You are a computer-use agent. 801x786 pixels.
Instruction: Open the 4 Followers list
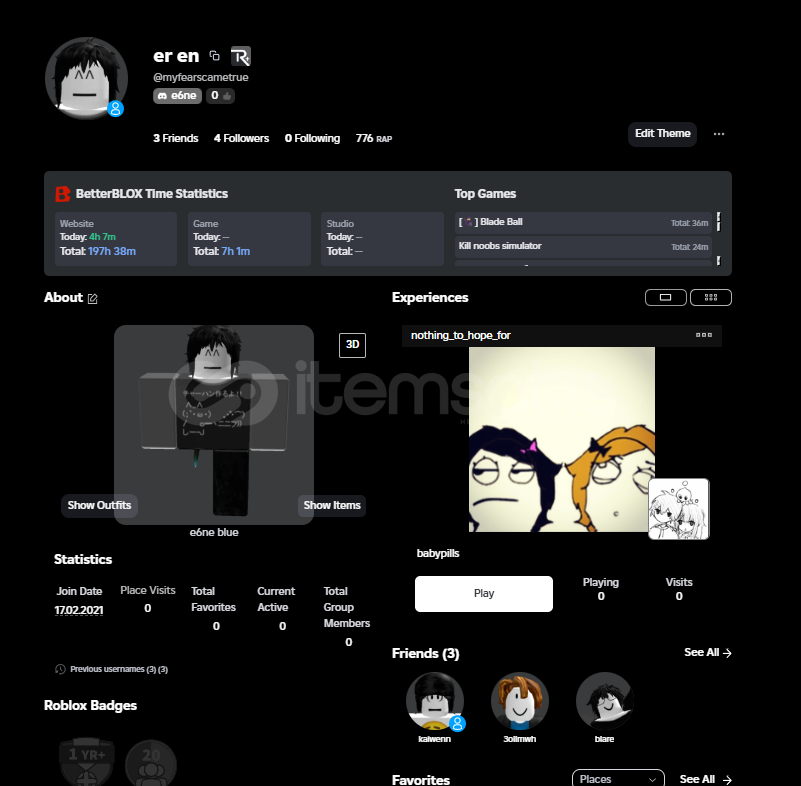(241, 138)
